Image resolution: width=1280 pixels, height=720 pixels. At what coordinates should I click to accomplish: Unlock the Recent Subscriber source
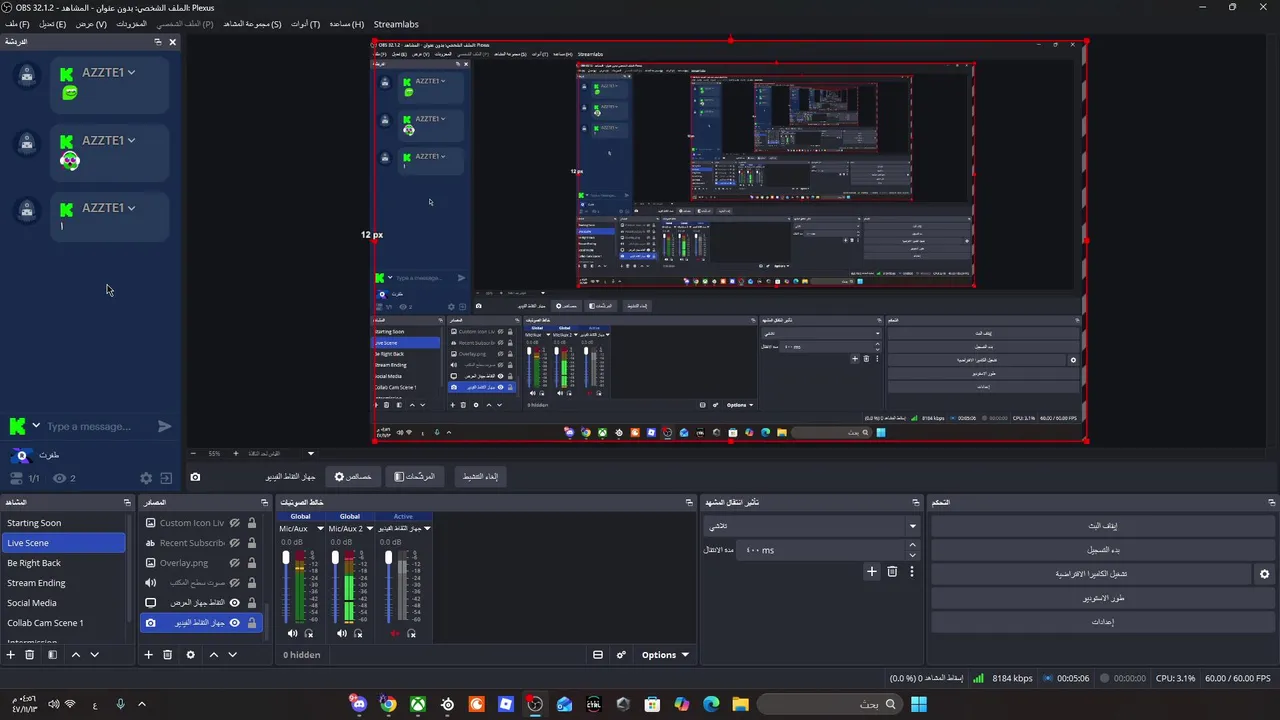pos(252,543)
